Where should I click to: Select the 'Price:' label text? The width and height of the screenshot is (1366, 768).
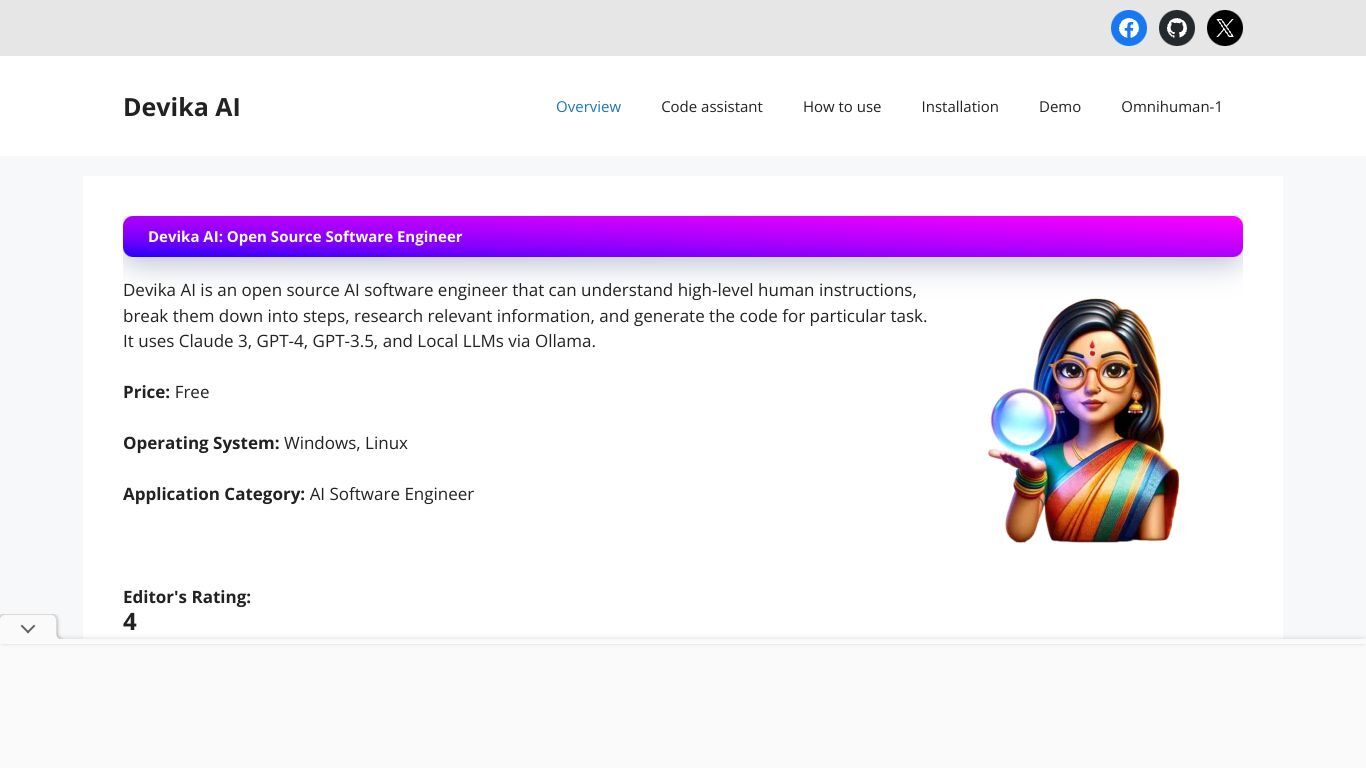point(146,392)
